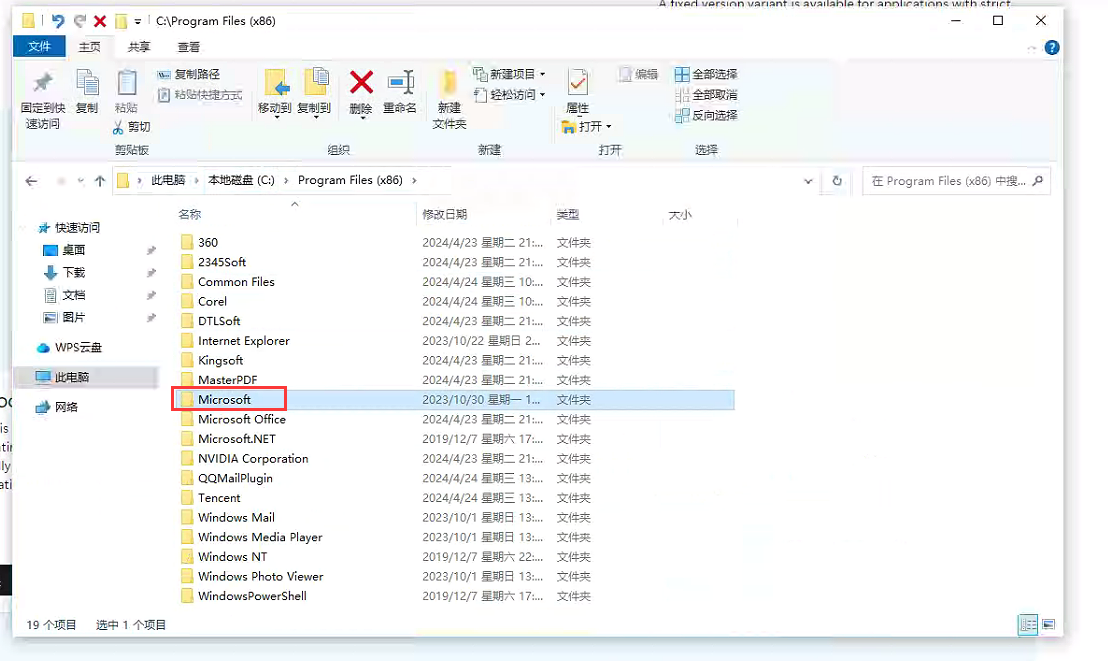Select the Microsoft Office folder
Image resolution: width=1108 pixels, height=661 pixels.
click(x=242, y=419)
